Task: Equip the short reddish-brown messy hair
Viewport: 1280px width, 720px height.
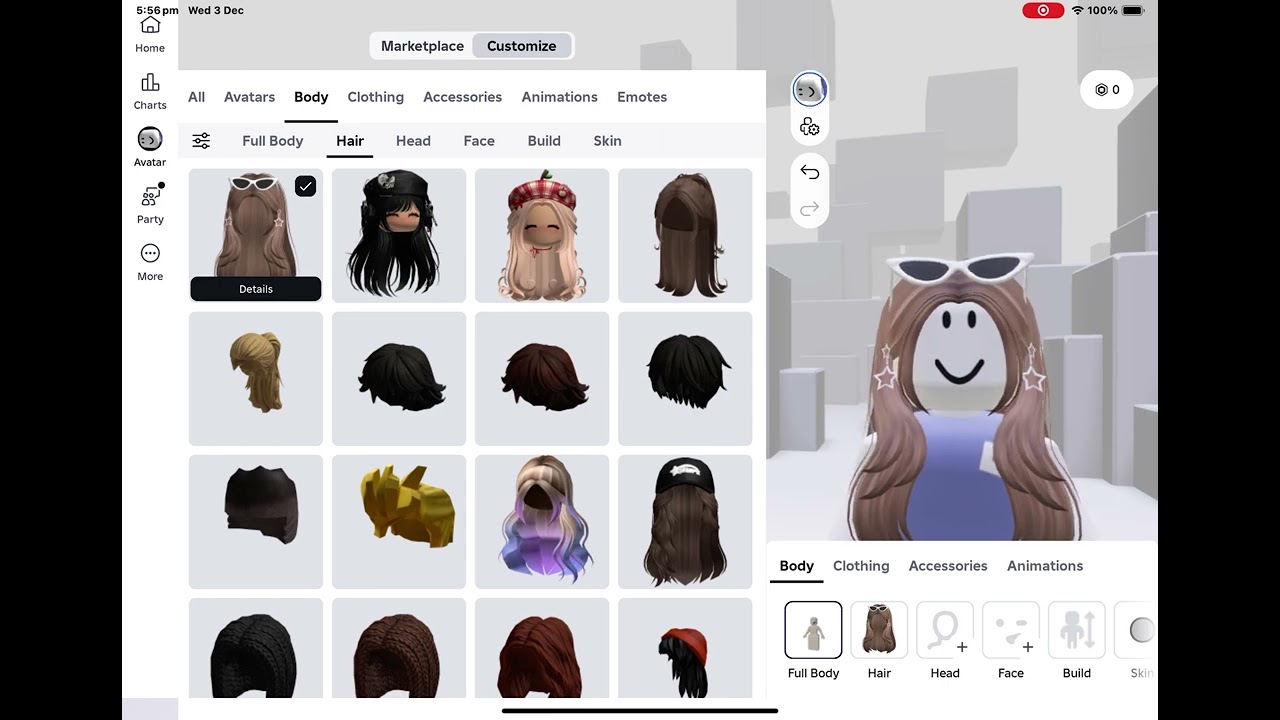Action: pos(542,379)
